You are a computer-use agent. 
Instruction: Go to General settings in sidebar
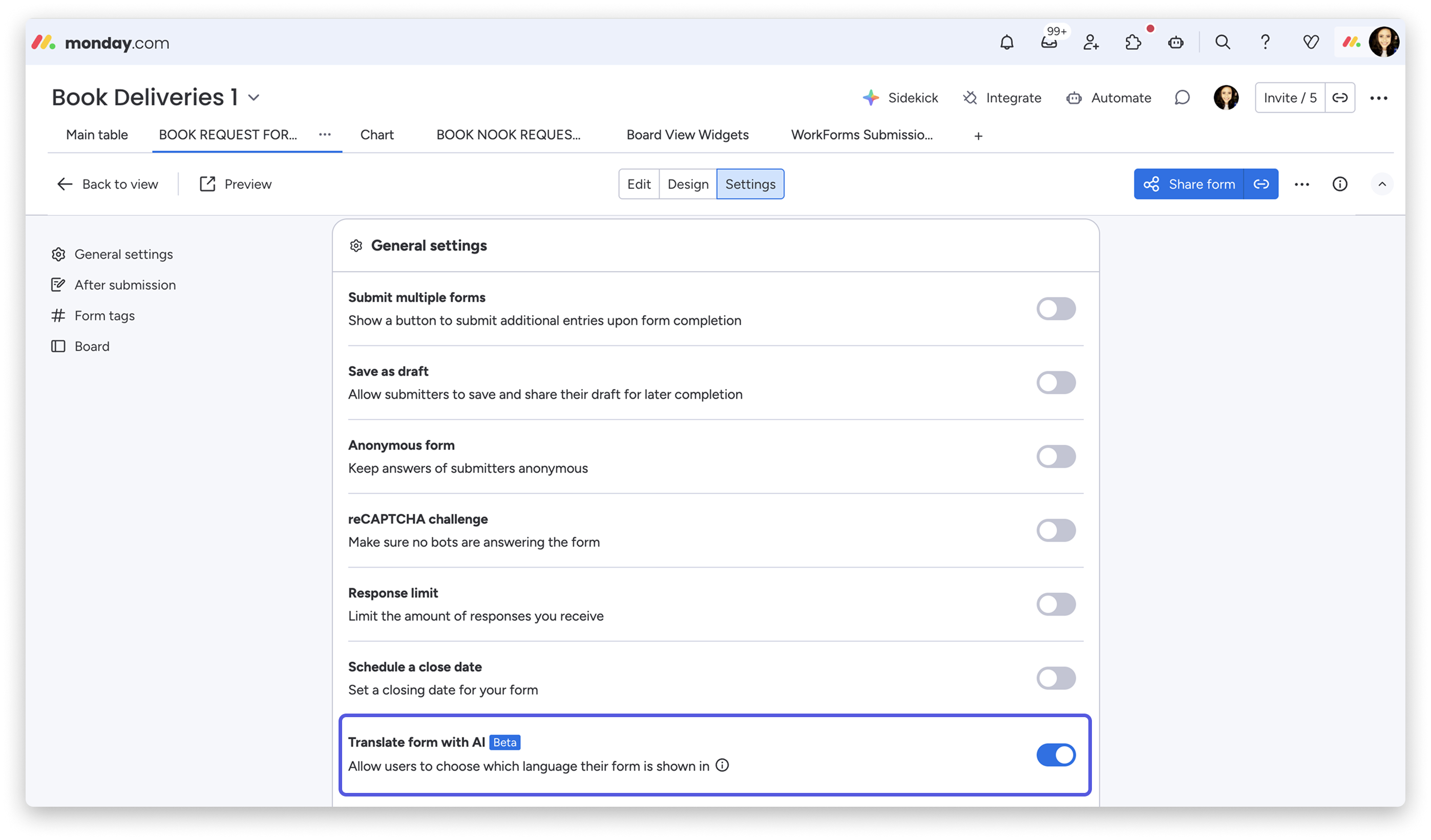(x=112, y=254)
